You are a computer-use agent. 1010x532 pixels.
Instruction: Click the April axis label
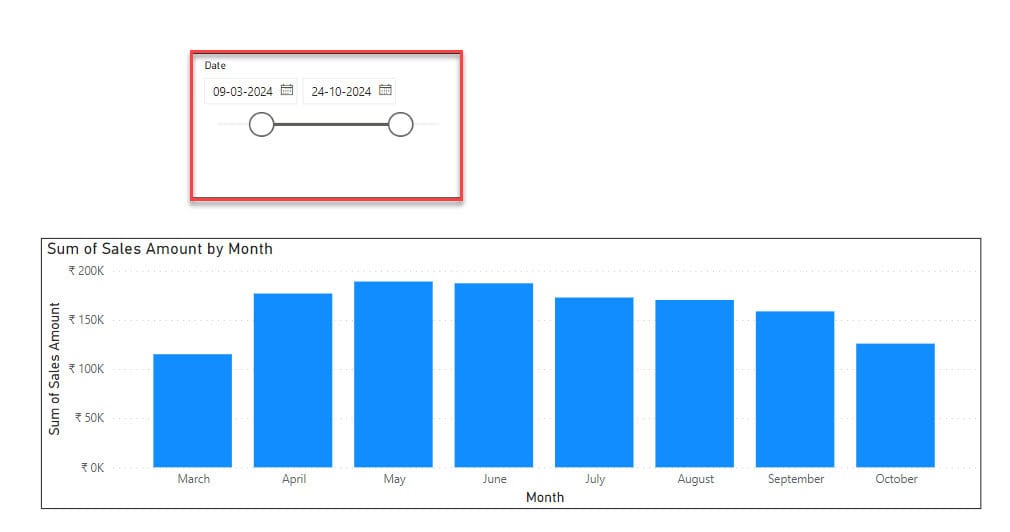click(294, 479)
